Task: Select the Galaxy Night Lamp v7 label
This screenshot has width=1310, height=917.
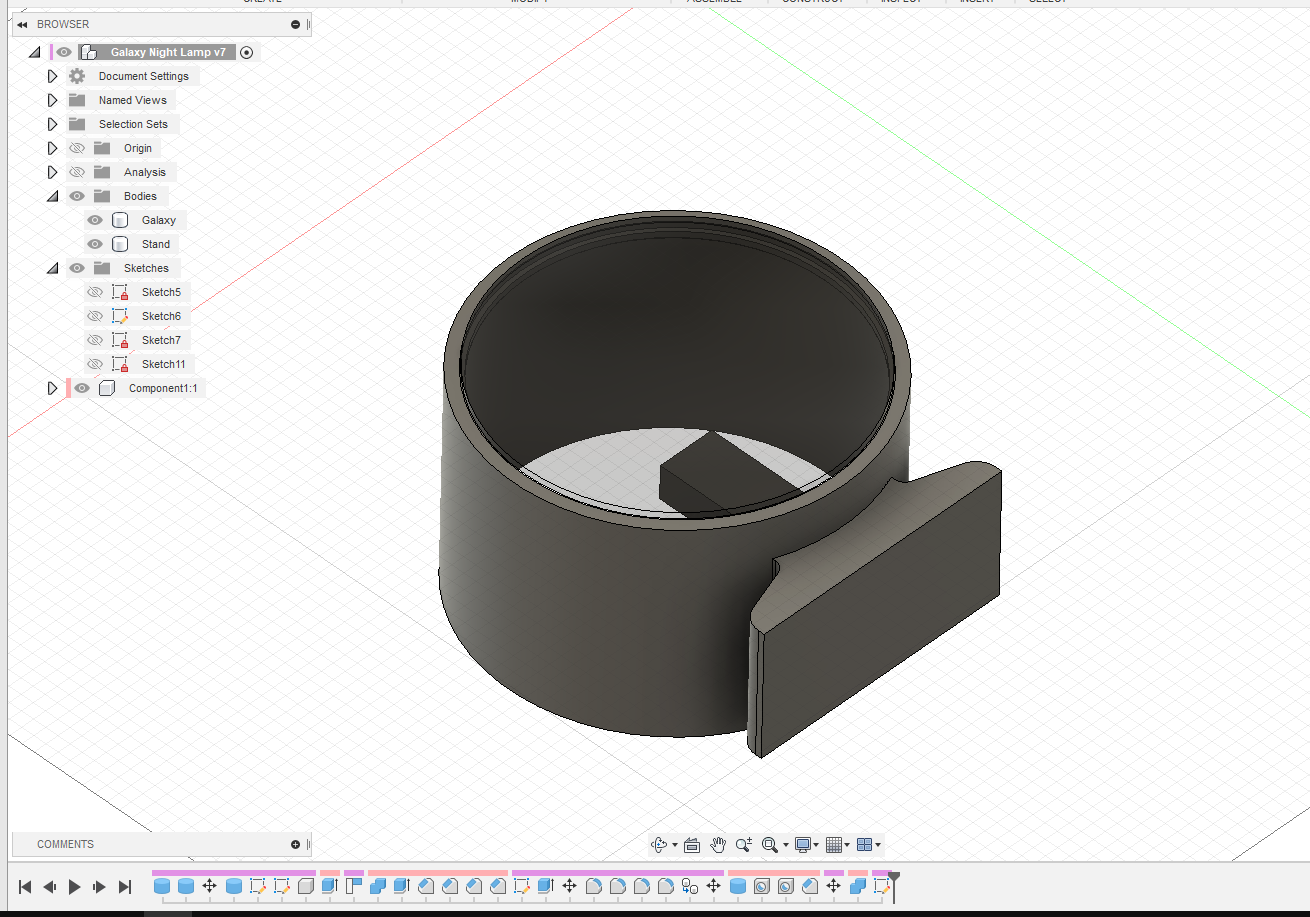Action: tap(168, 52)
